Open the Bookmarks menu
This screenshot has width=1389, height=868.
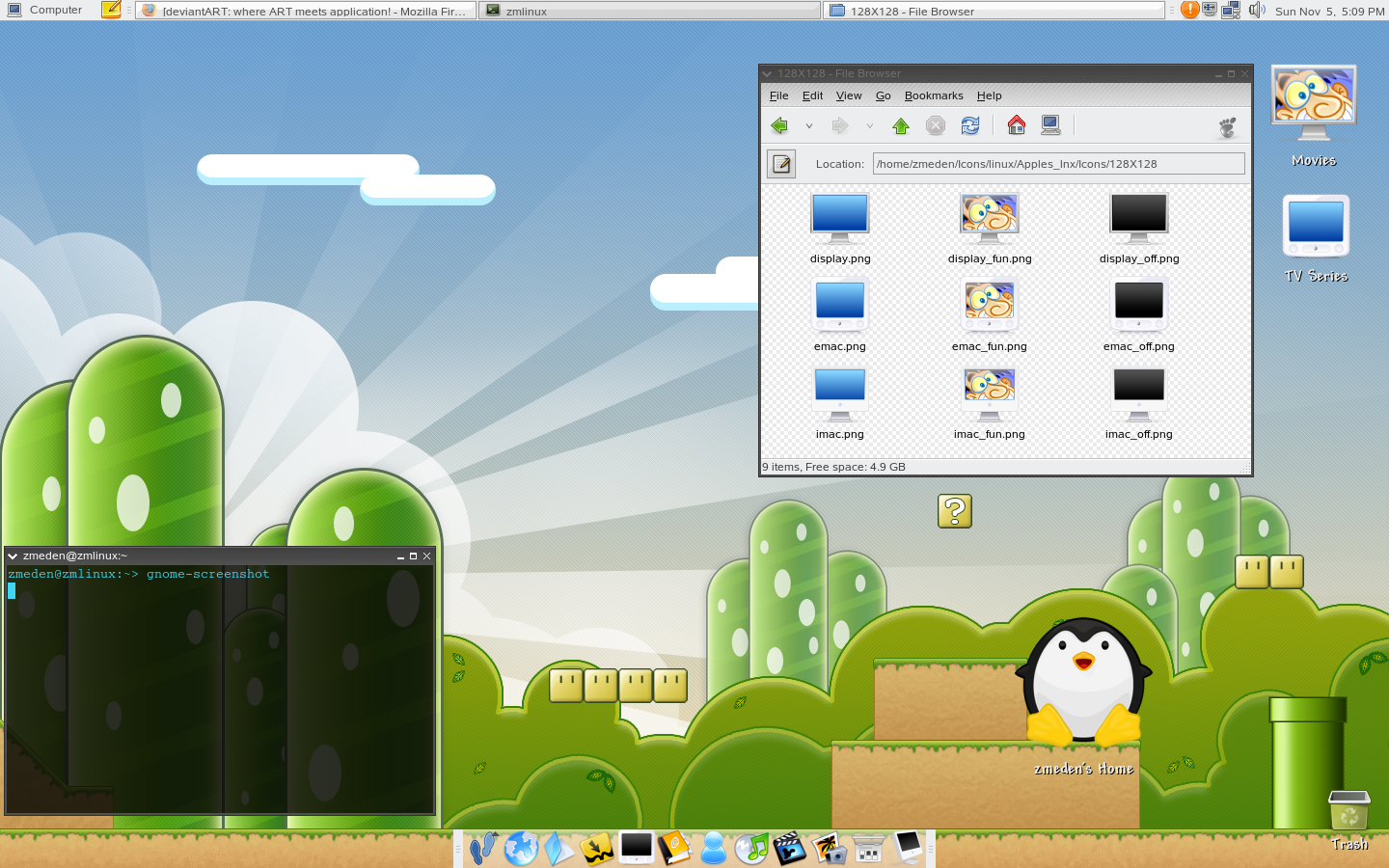pos(934,95)
